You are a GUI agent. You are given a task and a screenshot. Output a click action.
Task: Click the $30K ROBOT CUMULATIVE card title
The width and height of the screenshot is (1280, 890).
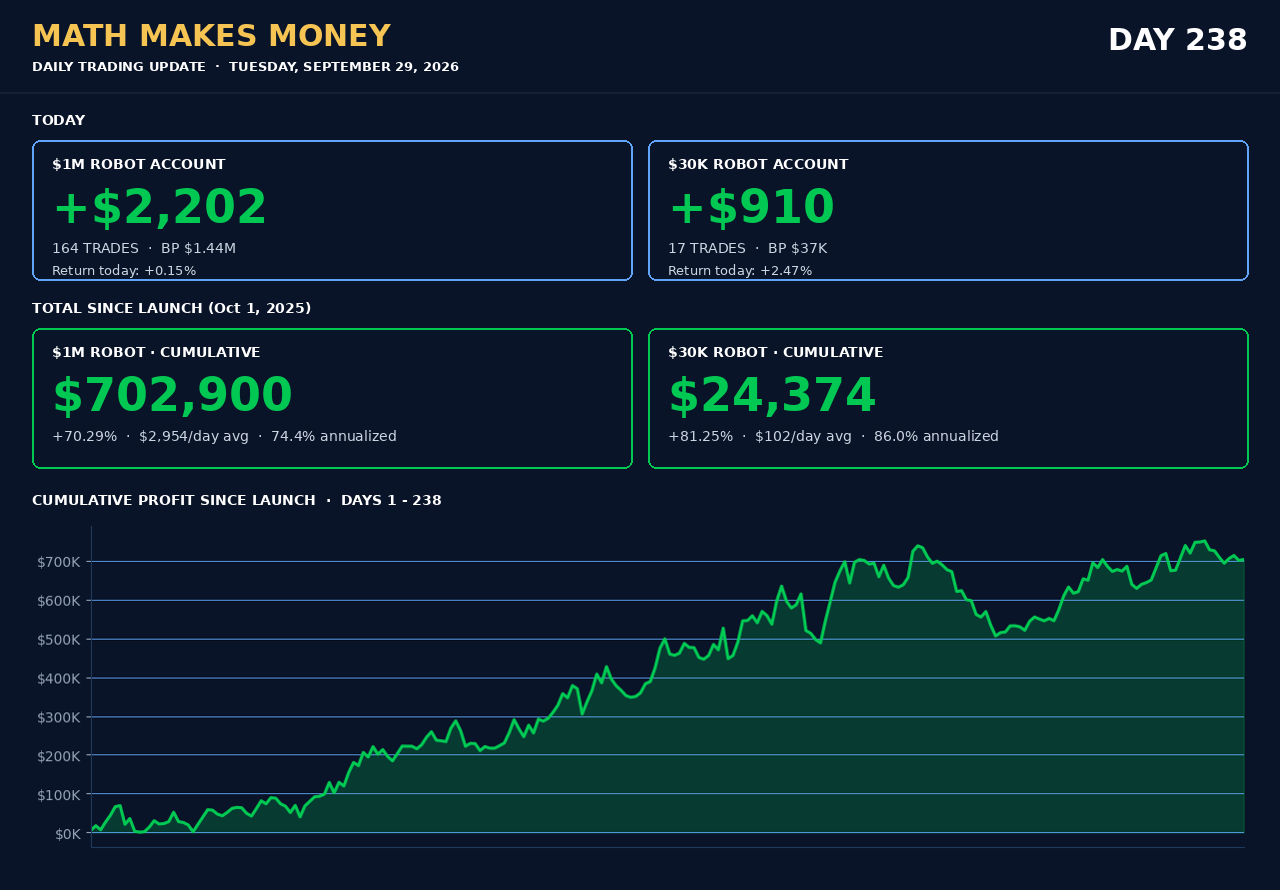pyautogui.click(x=775, y=353)
